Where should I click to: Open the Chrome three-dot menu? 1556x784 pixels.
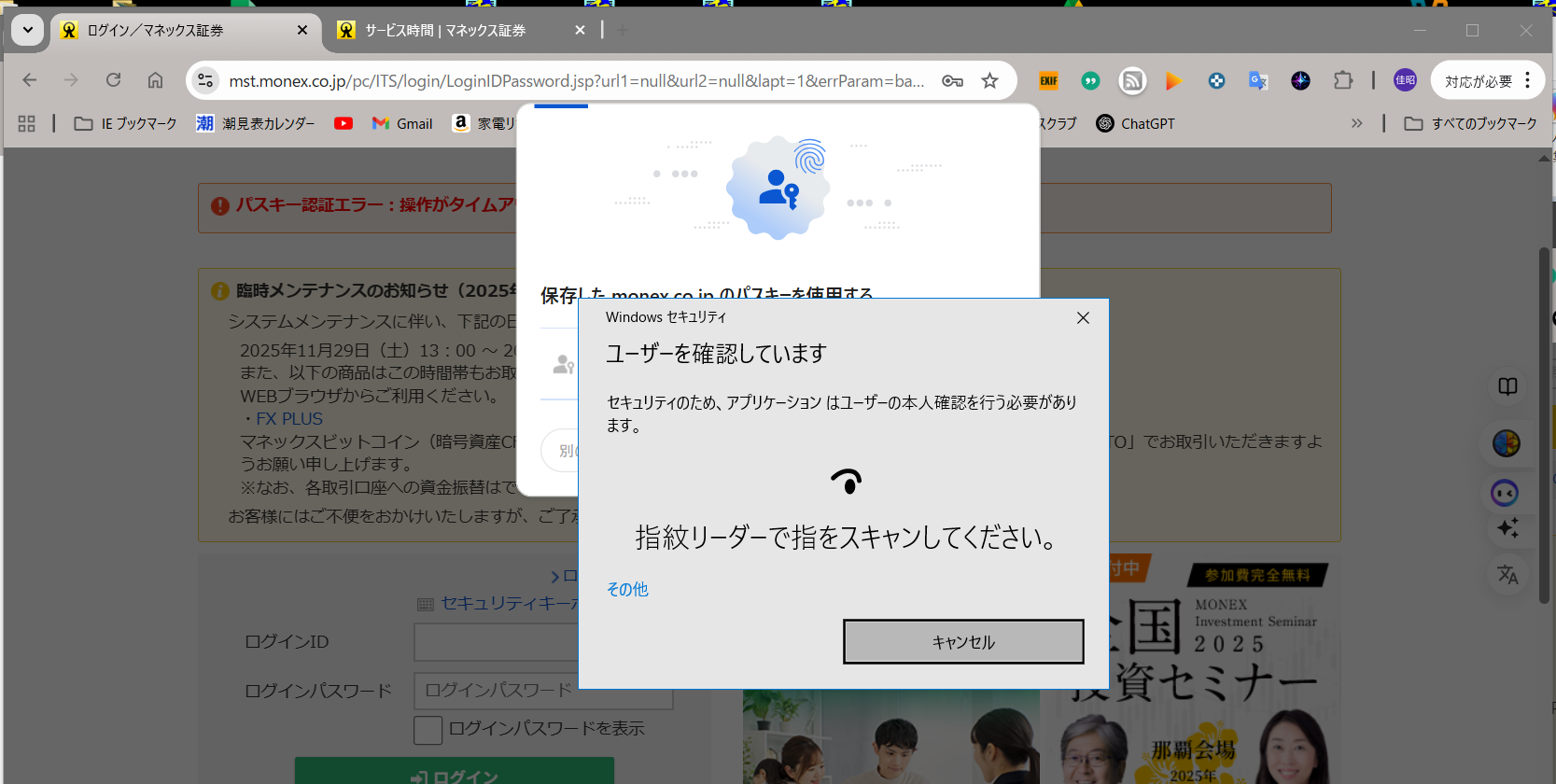tap(1528, 80)
